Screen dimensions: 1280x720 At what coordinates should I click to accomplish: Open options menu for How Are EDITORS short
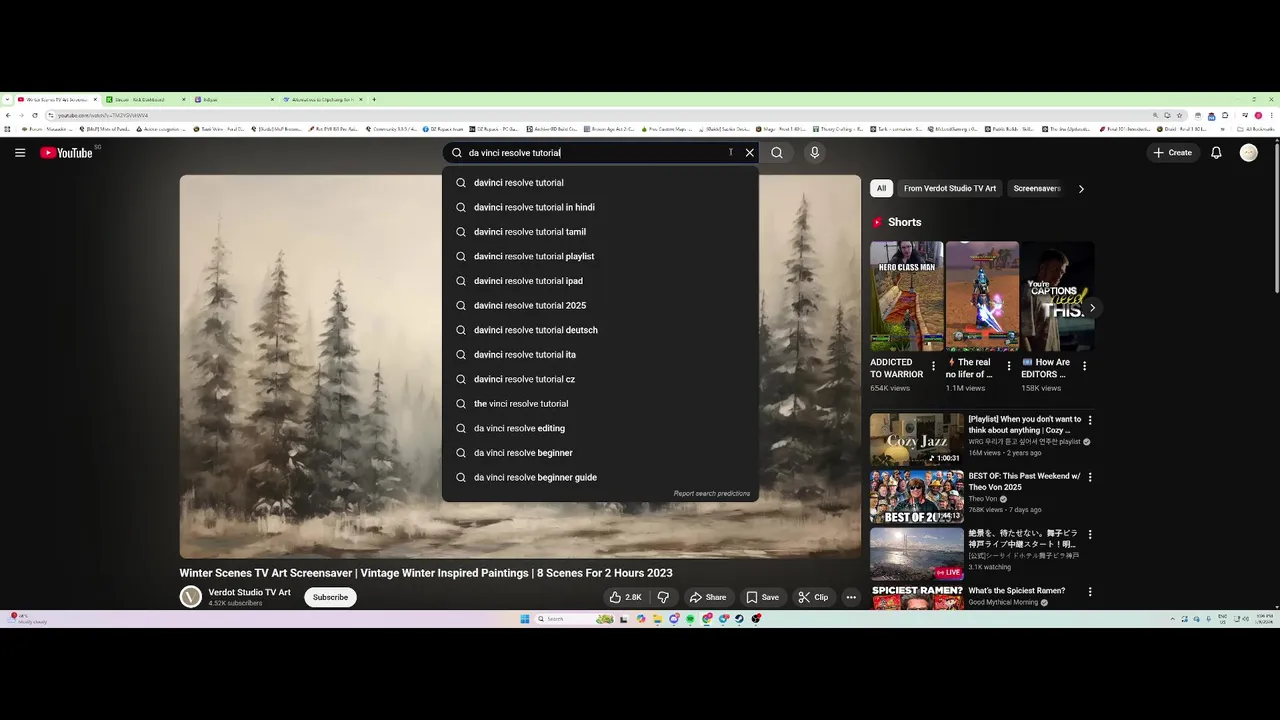1085,366
